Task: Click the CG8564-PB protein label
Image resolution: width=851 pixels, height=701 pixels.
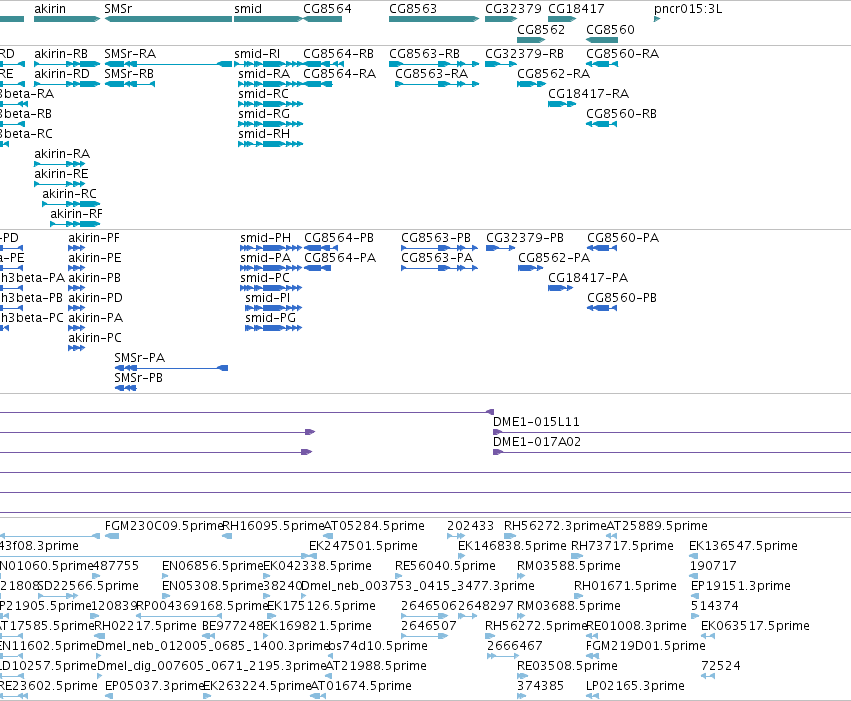Action: coord(339,238)
